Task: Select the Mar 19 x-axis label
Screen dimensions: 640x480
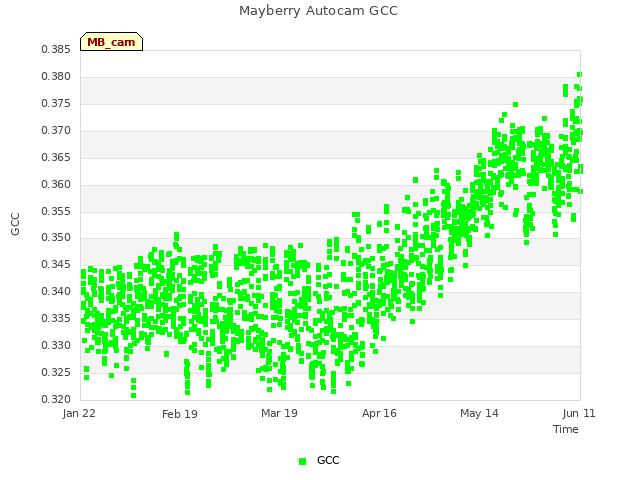Action: 280,413
